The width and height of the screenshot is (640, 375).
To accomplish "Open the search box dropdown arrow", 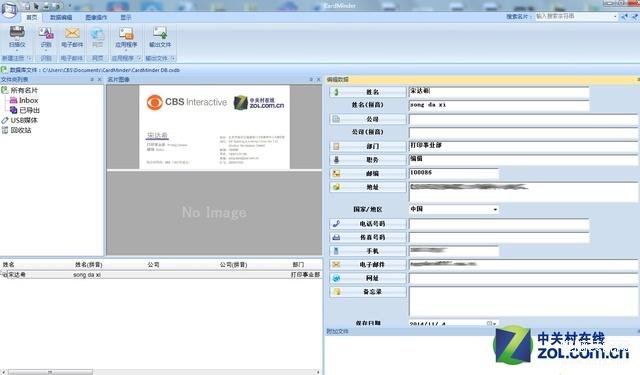I will [x=615, y=17].
